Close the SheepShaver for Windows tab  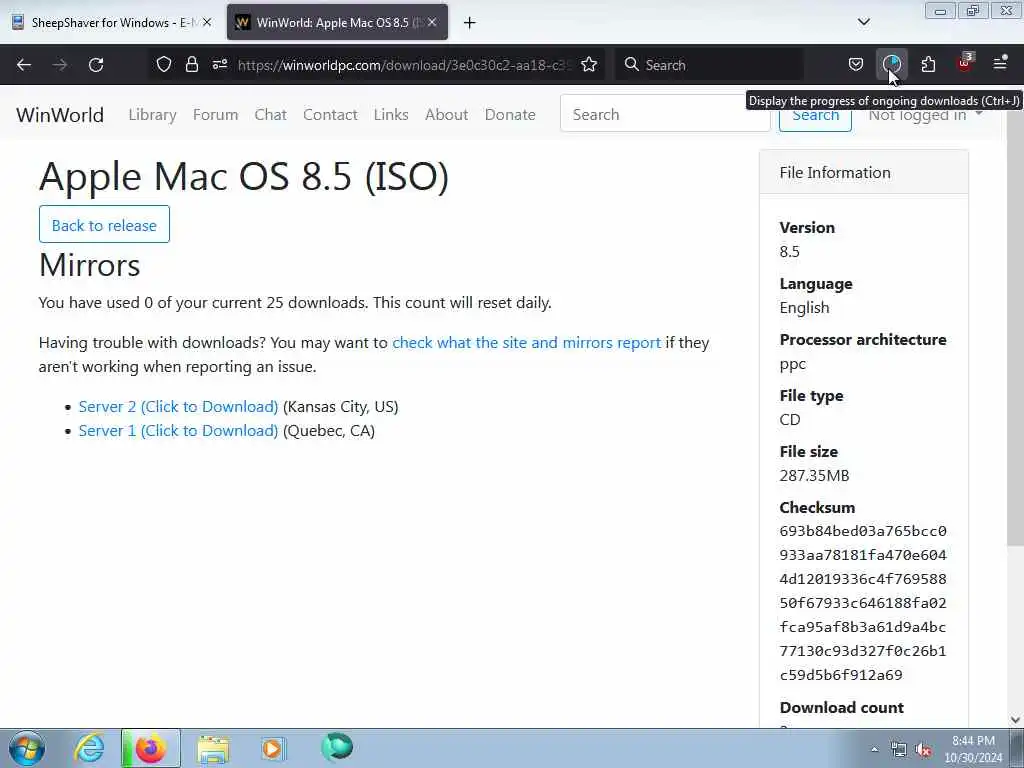tap(207, 22)
